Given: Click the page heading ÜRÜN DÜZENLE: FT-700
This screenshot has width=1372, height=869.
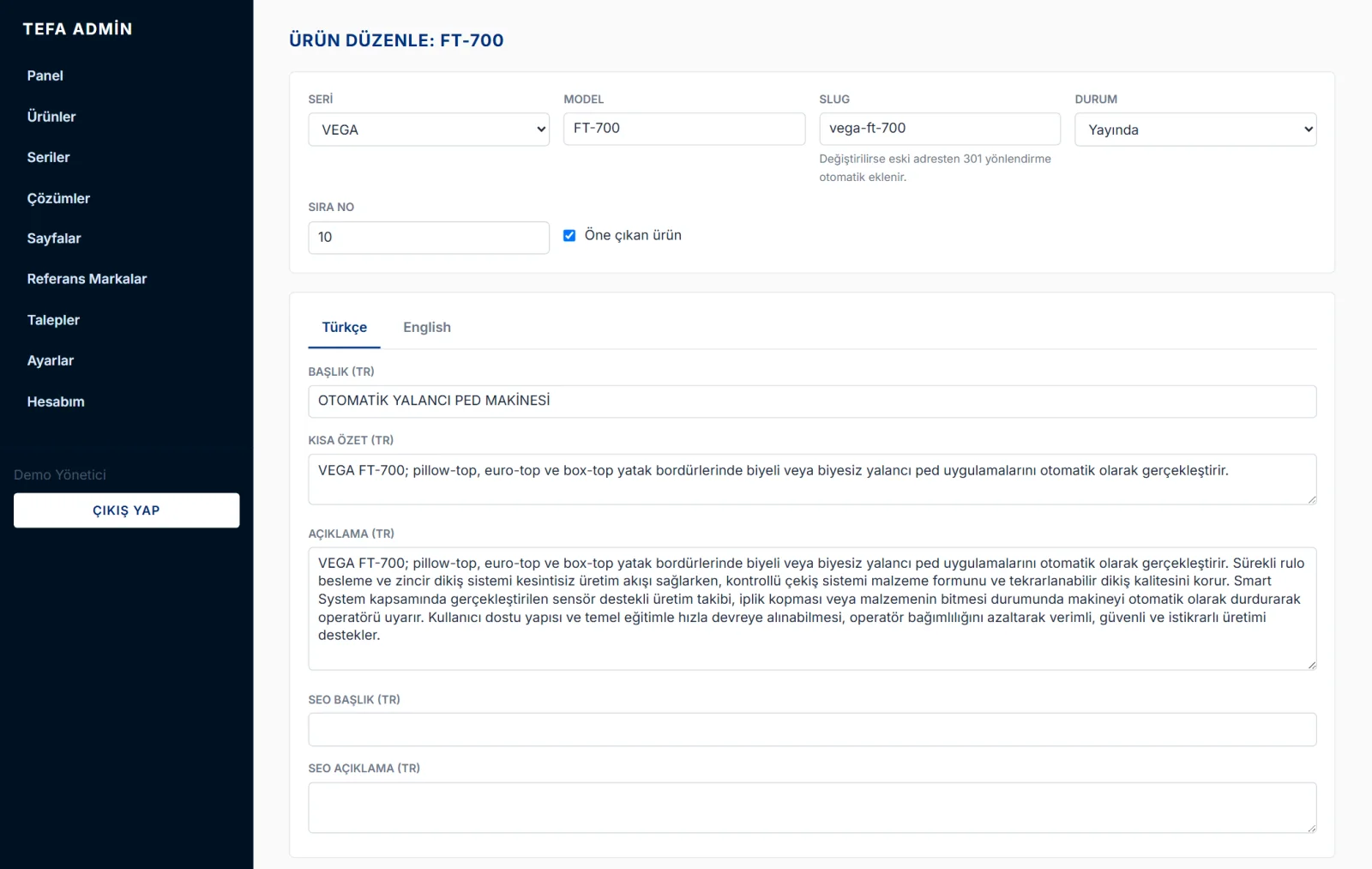Looking at the screenshot, I should click(396, 40).
